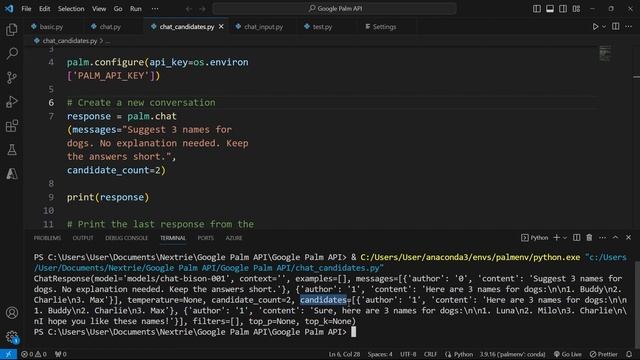This screenshot has width=640, height=360.
Task: Go forward navigation arrow
Action: pos(202,9)
